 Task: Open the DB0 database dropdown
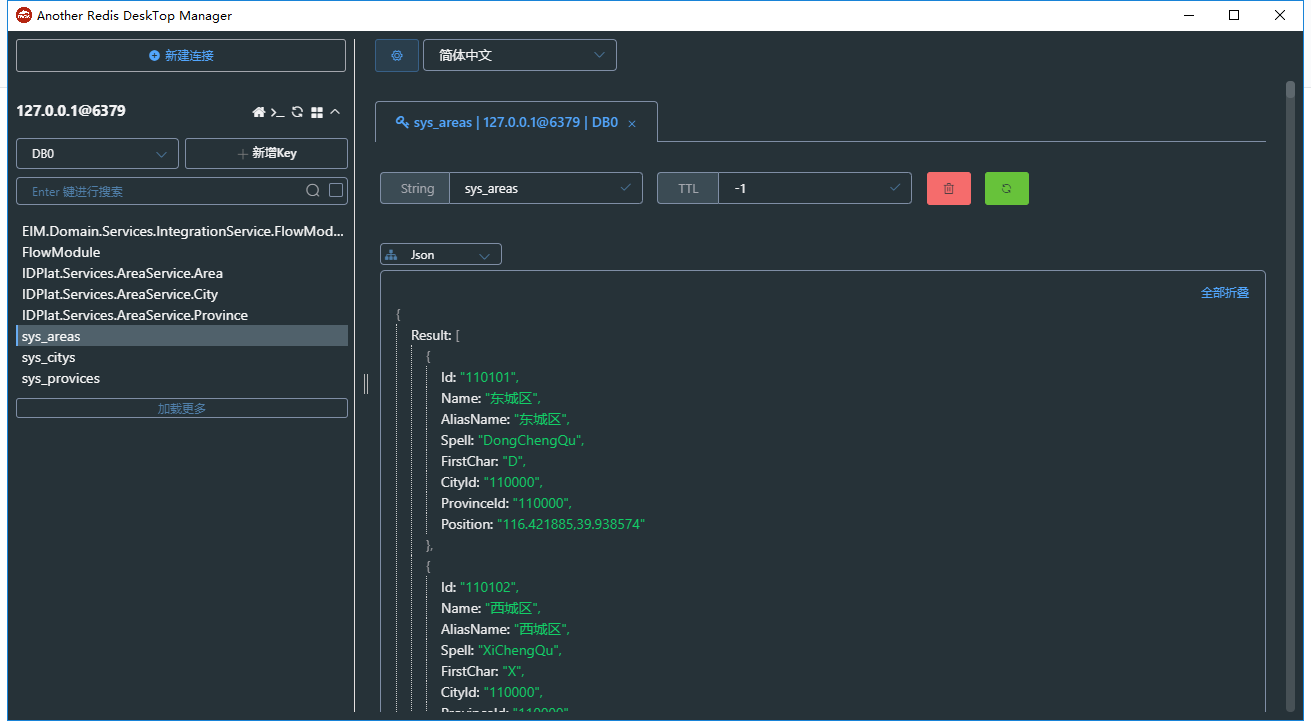(97, 154)
